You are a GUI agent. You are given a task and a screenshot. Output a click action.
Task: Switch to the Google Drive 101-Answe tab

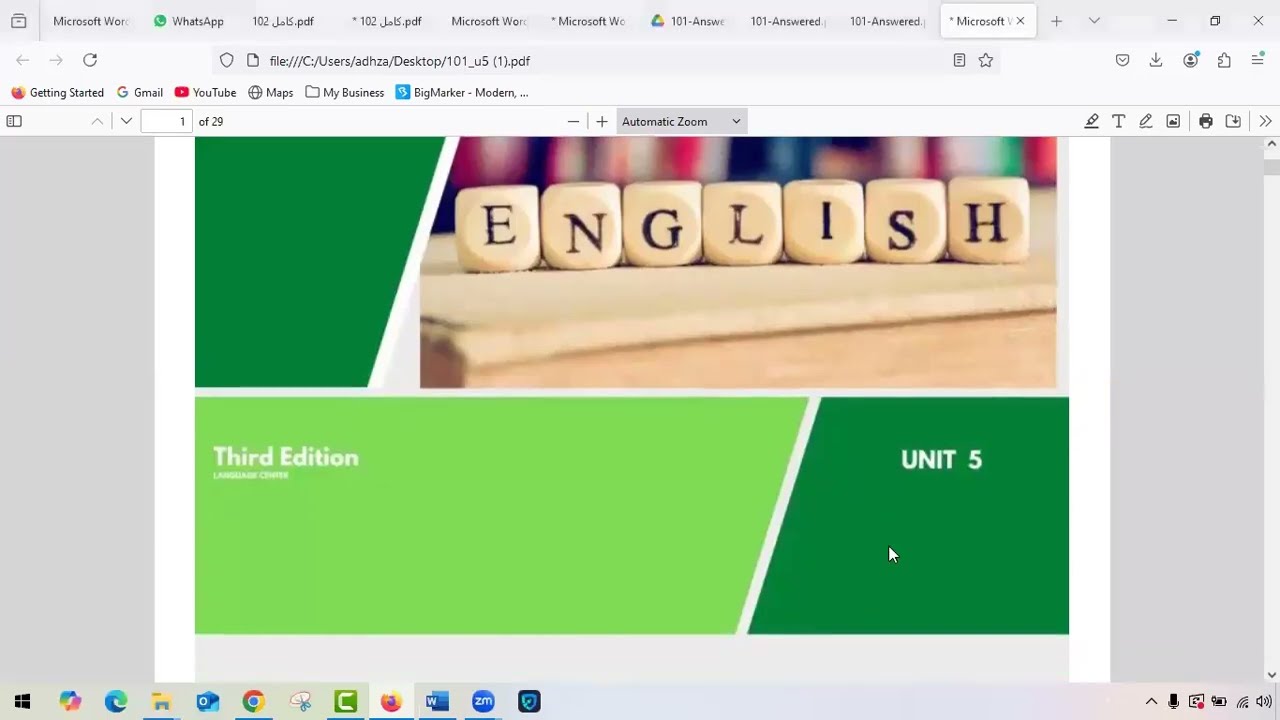point(689,21)
